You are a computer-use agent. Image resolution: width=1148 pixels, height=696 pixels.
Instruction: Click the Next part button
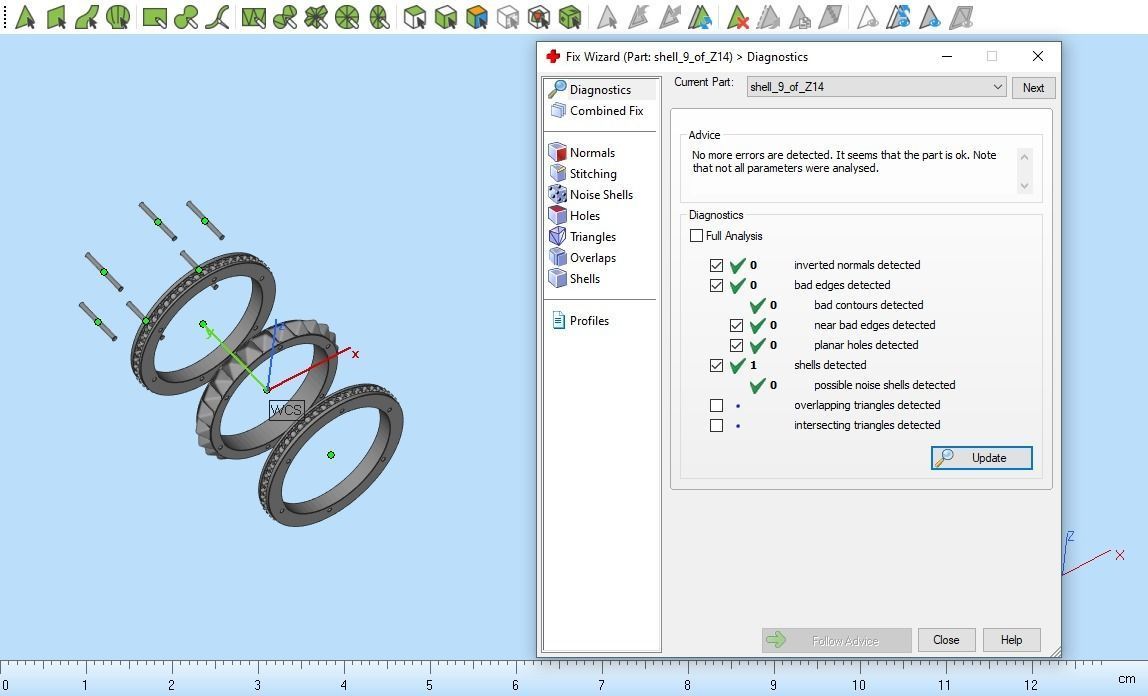tap(1033, 88)
